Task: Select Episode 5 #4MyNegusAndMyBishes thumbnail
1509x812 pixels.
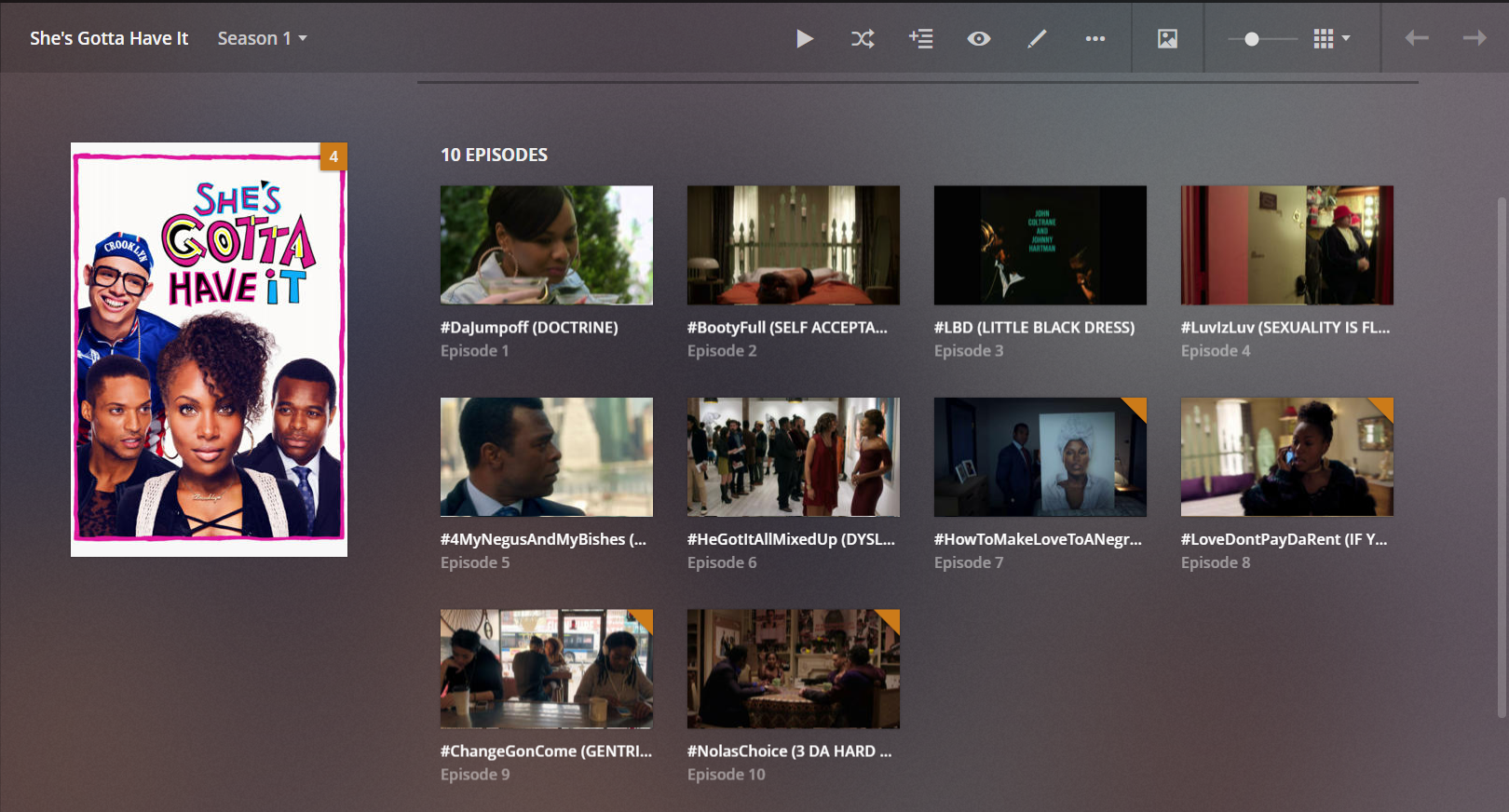Action: (x=546, y=456)
